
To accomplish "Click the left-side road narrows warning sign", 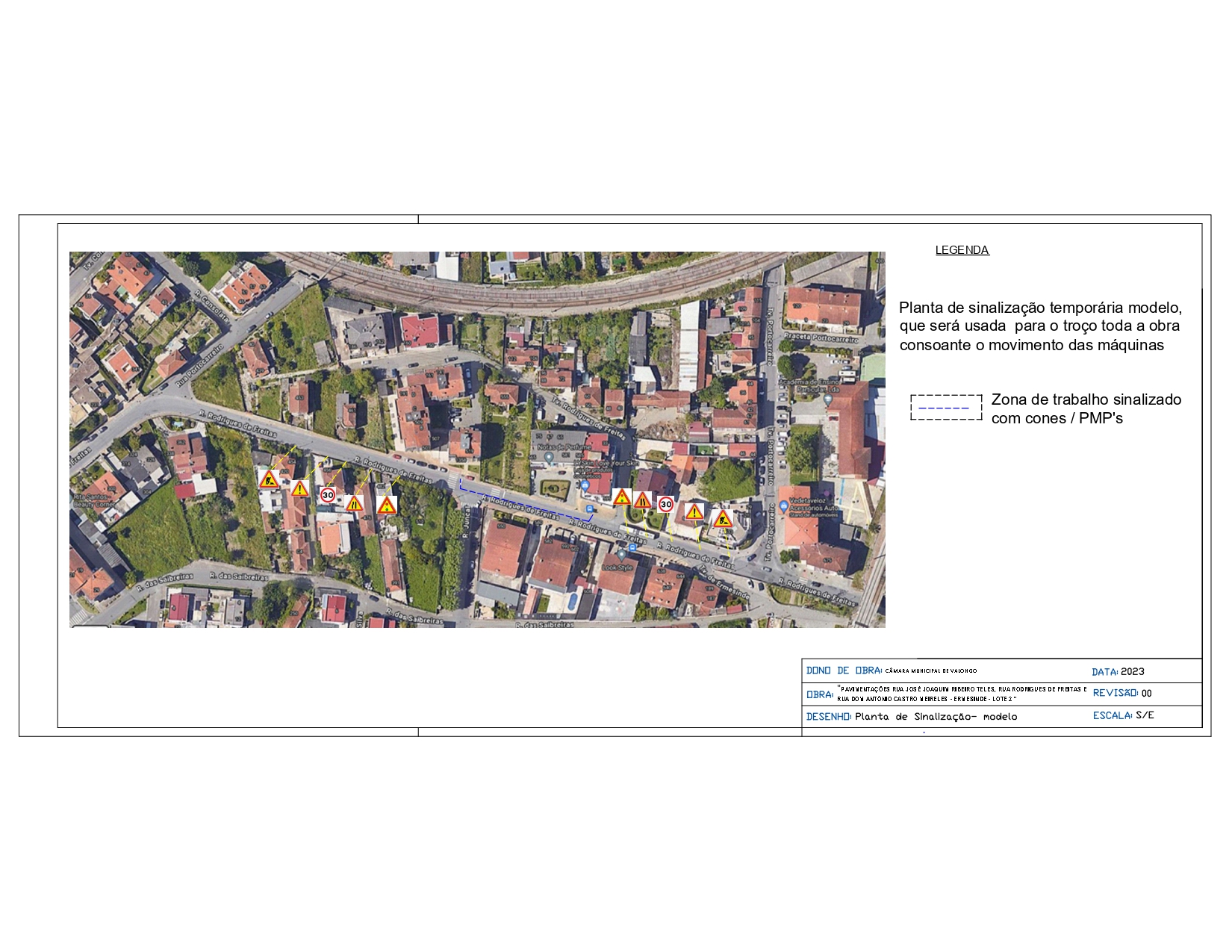I will point(354,504).
